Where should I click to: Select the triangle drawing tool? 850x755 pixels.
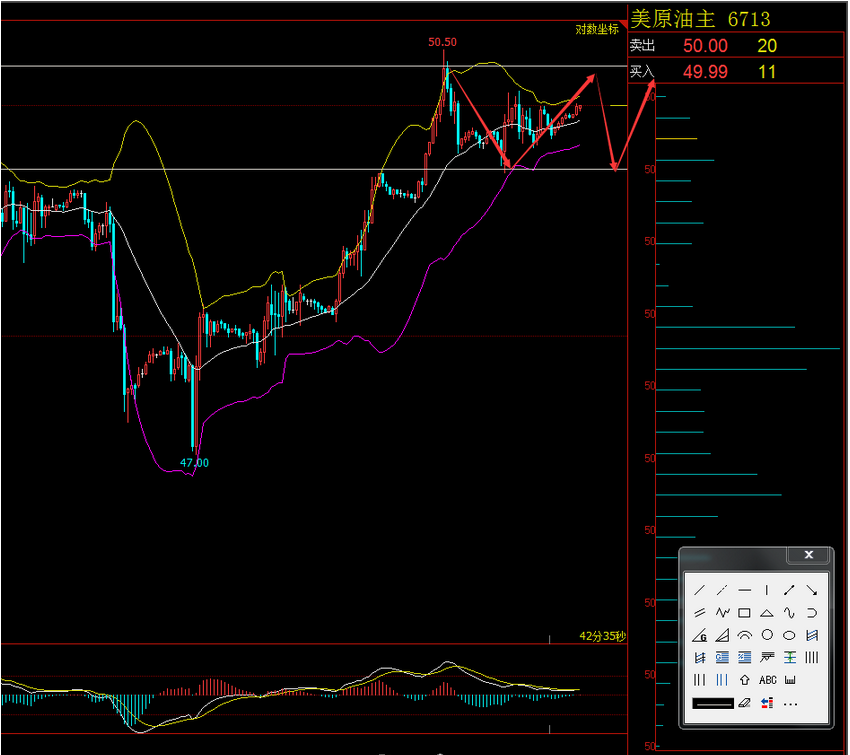[767, 613]
